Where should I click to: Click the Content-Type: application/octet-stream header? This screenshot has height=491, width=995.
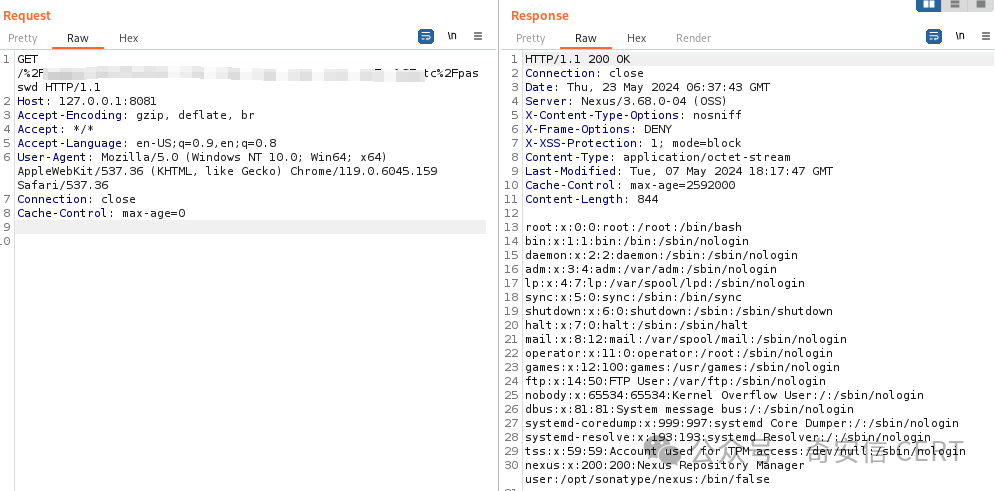[658, 157]
